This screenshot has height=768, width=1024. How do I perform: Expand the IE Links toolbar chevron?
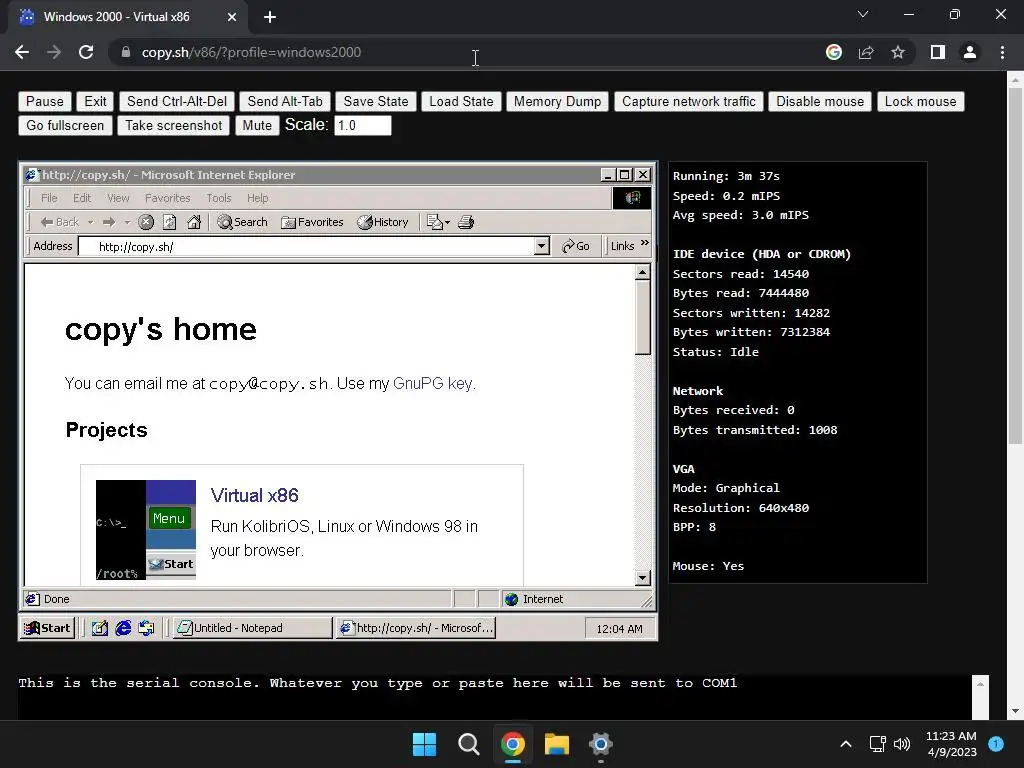click(x=645, y=244)
